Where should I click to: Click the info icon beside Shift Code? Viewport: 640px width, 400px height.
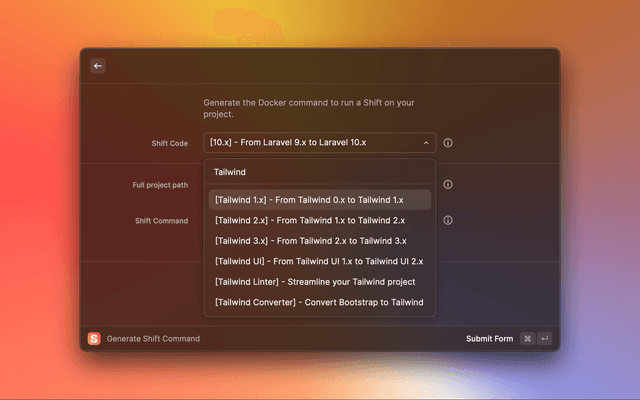(448, 143)
